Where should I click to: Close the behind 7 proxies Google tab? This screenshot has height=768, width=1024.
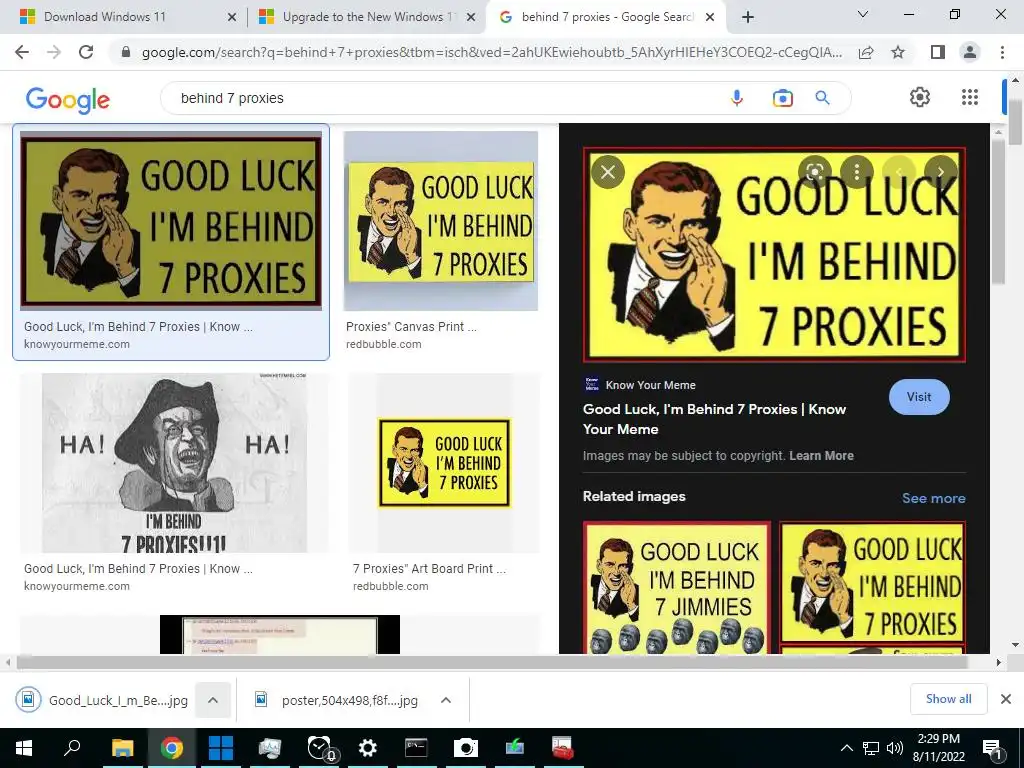coord(711,18)
